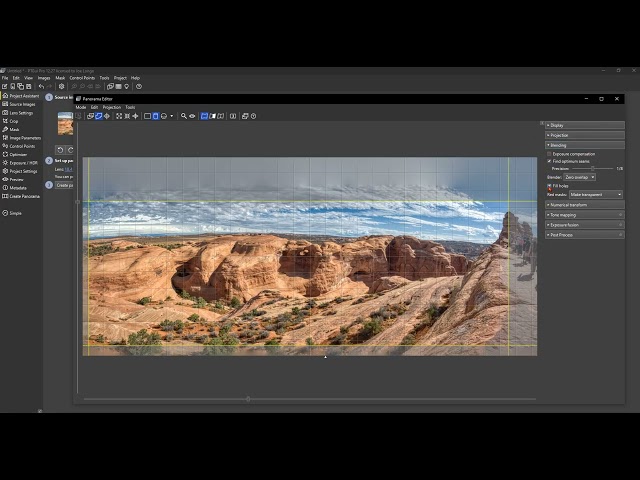The width and height of the screenshot is (640, 480).
Task: Open the Blender Zero overlap dropdown
Action: click(580, 177)
